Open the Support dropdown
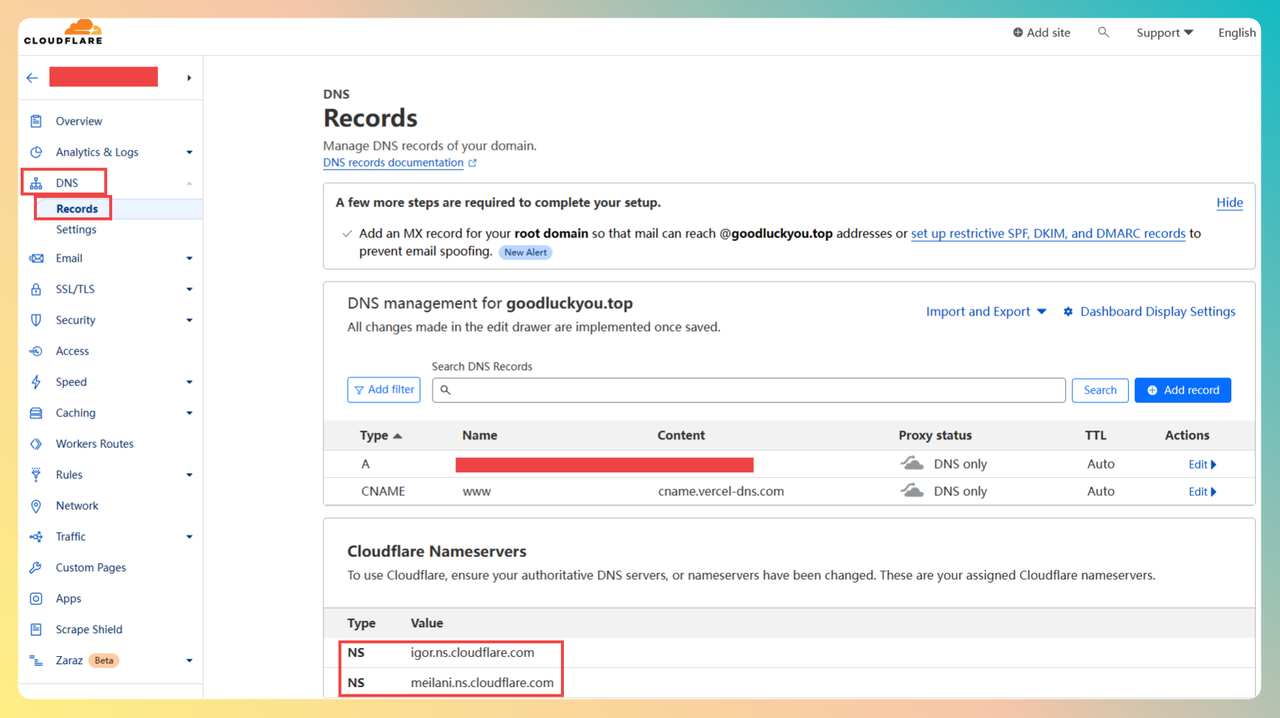The image size is (1280, 718). click(x=1164, y=33)
